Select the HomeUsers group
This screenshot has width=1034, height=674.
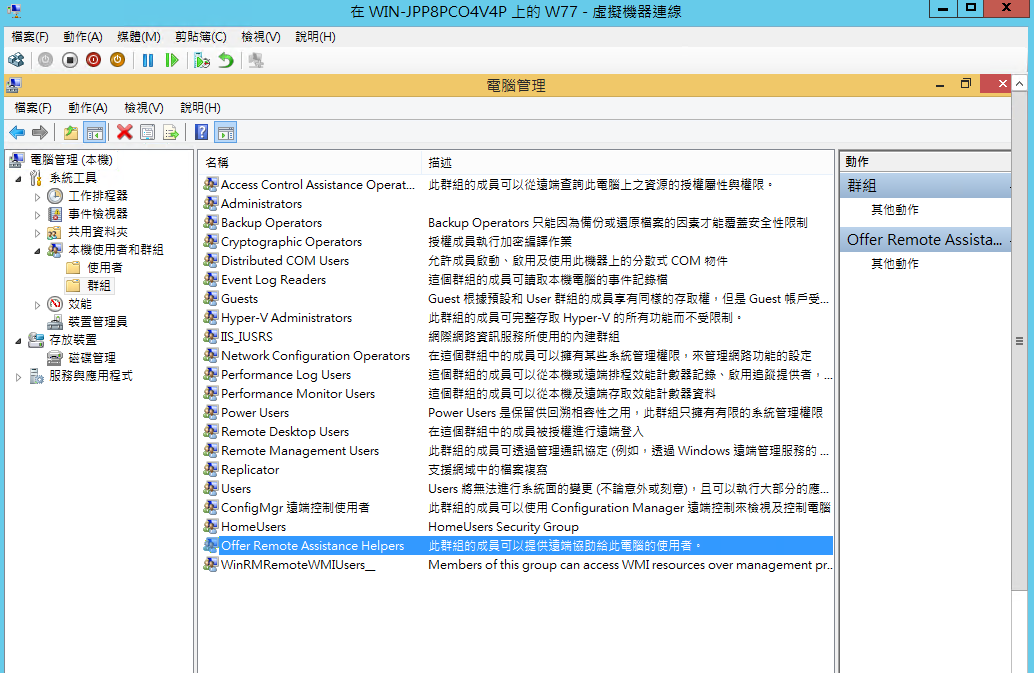(x=253, y=527)
